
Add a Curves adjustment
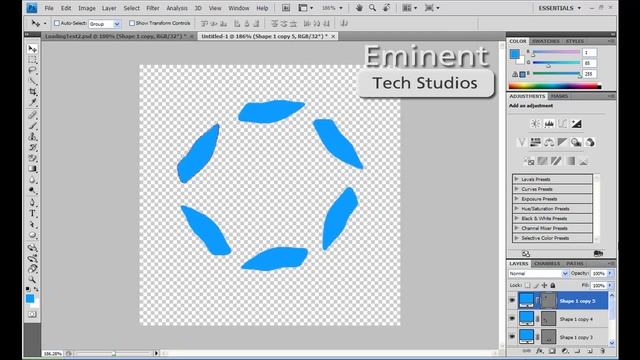click(x=562, y=124)
